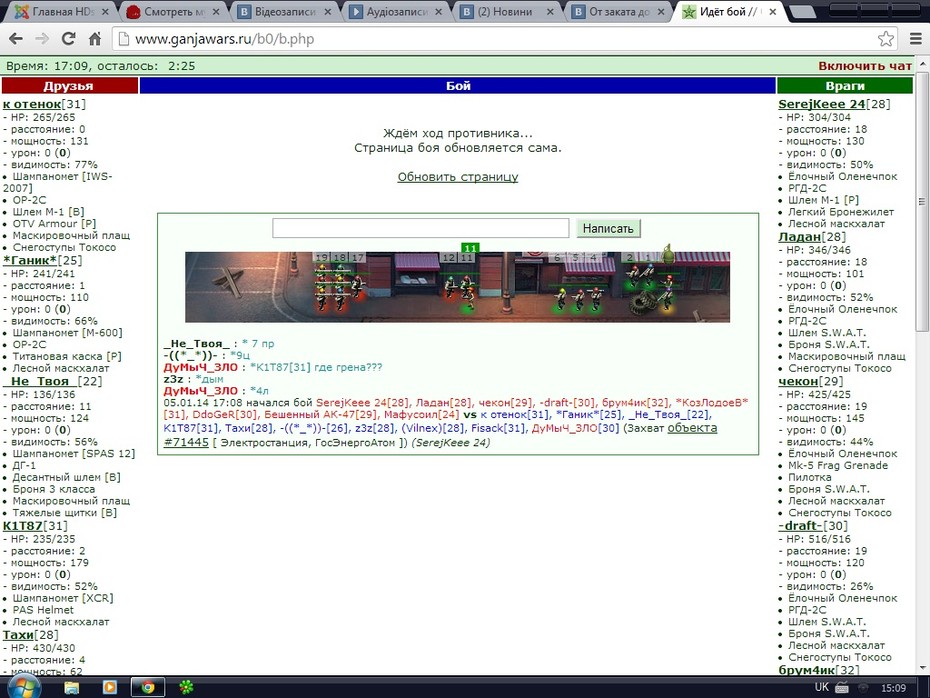Viewport: 930px width, 698px height.
Task: Open the объекта #71445 link
Action: coord(692,428)
